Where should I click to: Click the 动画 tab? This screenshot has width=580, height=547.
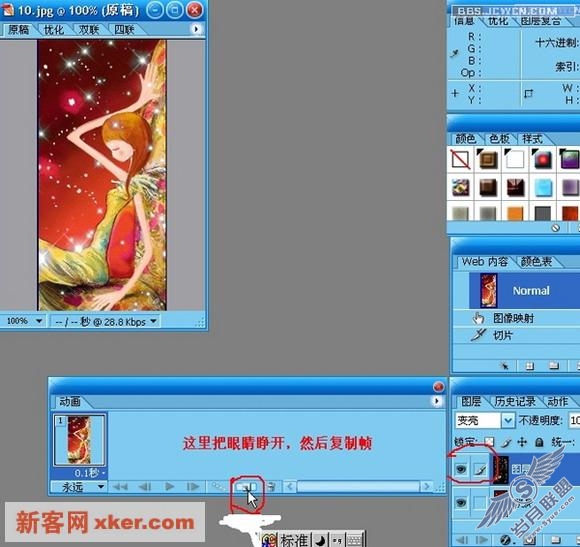pyautogui.click(x=70, y=402)
